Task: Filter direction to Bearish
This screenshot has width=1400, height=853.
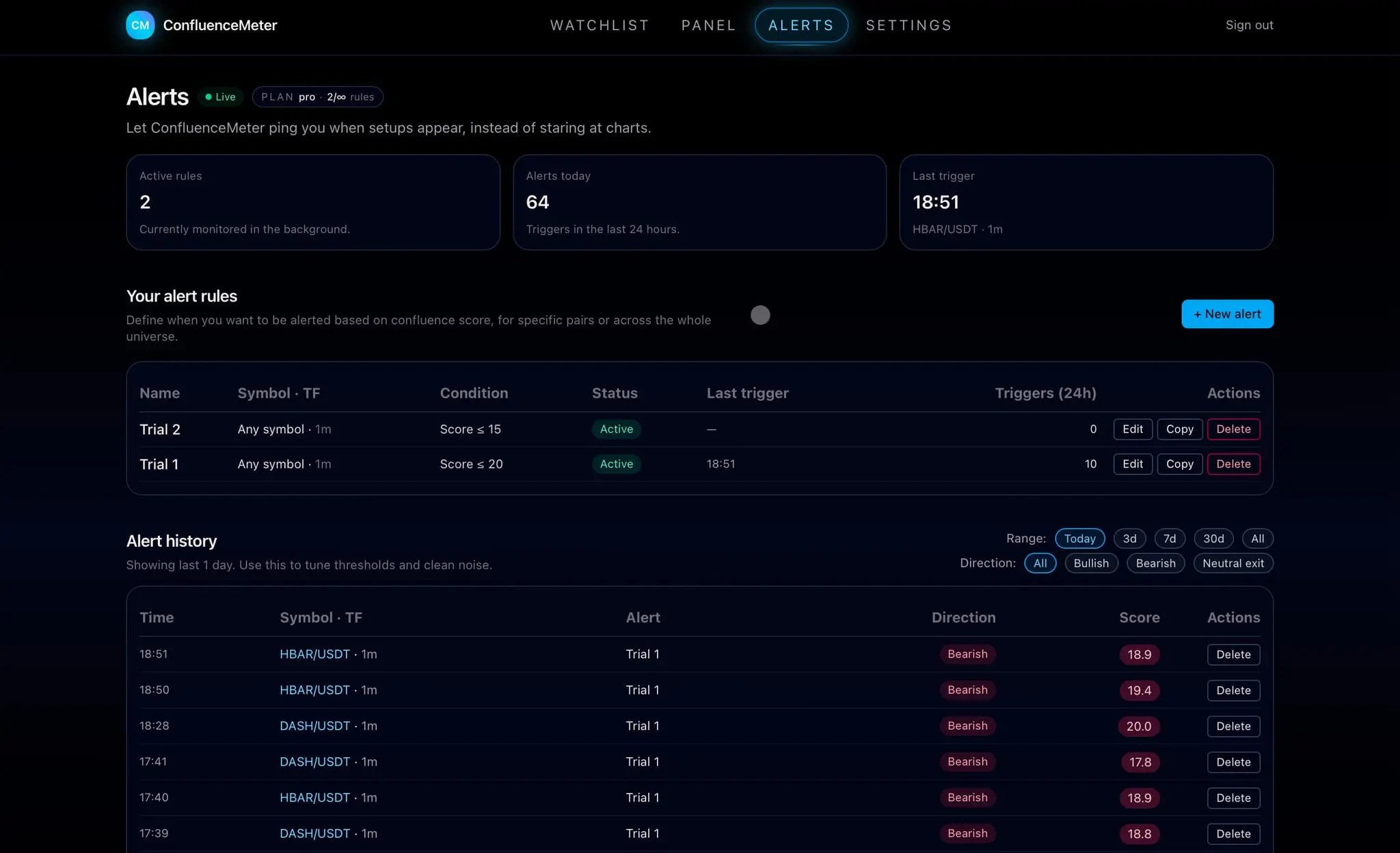Action: (x=1155, y=563)
